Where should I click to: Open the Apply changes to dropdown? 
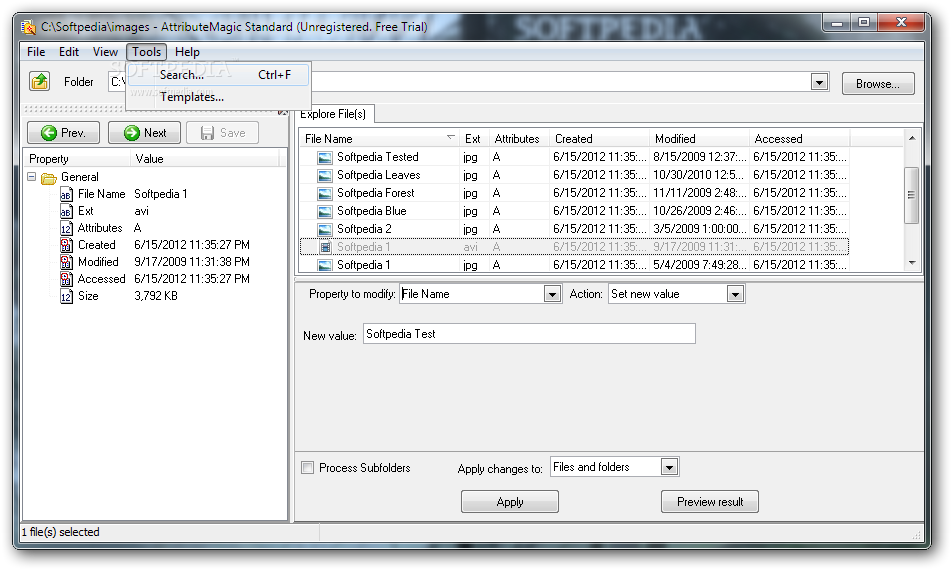[x=670, y=467]
